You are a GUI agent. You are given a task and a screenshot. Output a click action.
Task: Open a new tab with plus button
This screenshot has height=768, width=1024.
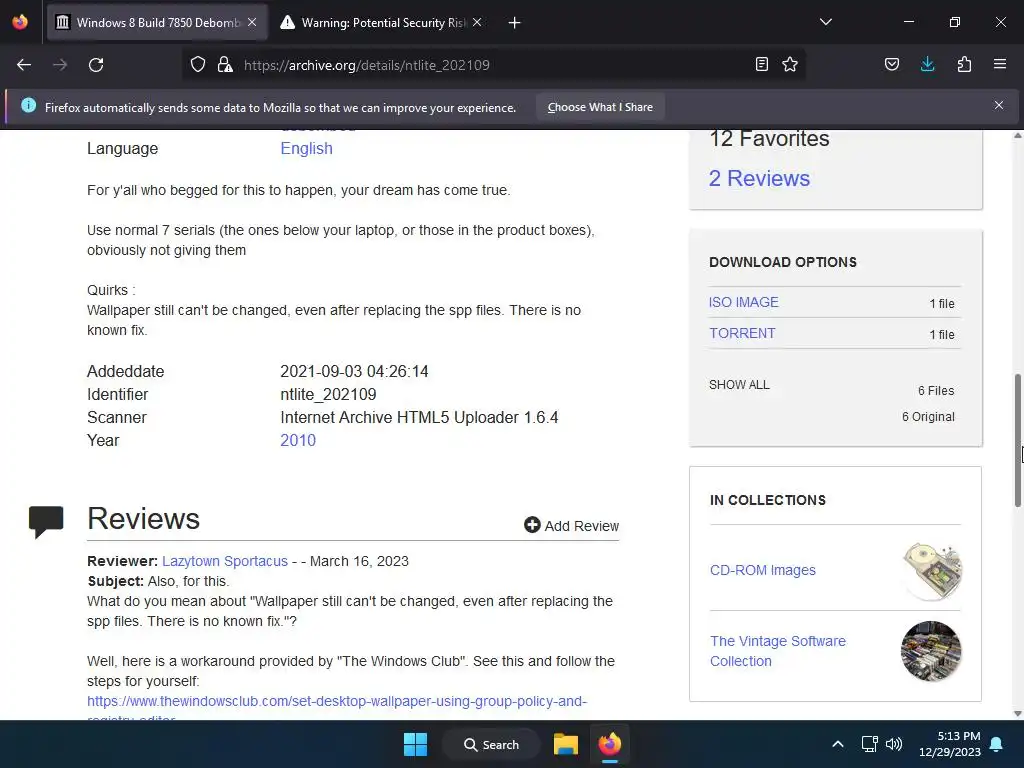(515, 23)
